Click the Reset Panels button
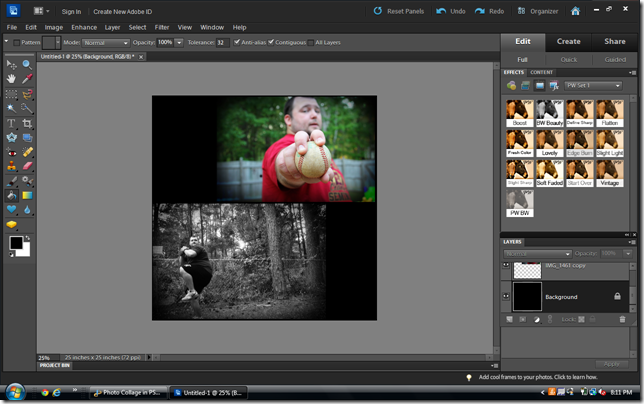The image size is (644, 404). point(398,11)
